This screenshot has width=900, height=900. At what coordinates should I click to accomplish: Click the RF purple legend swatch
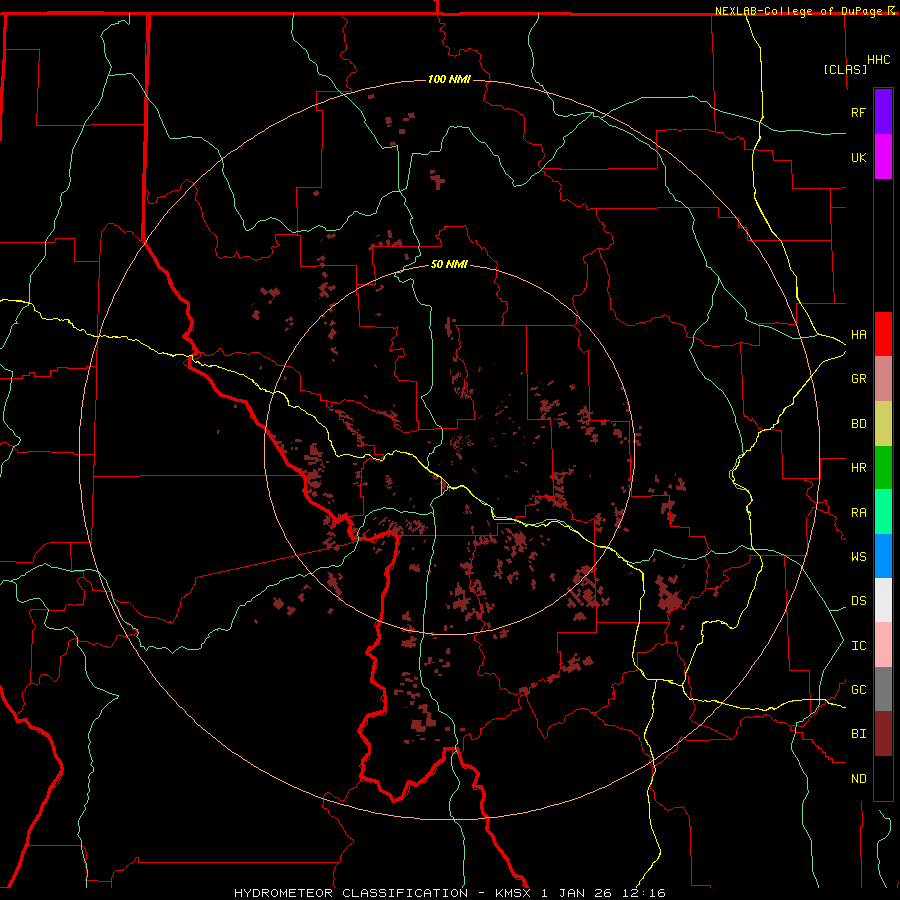883,112
